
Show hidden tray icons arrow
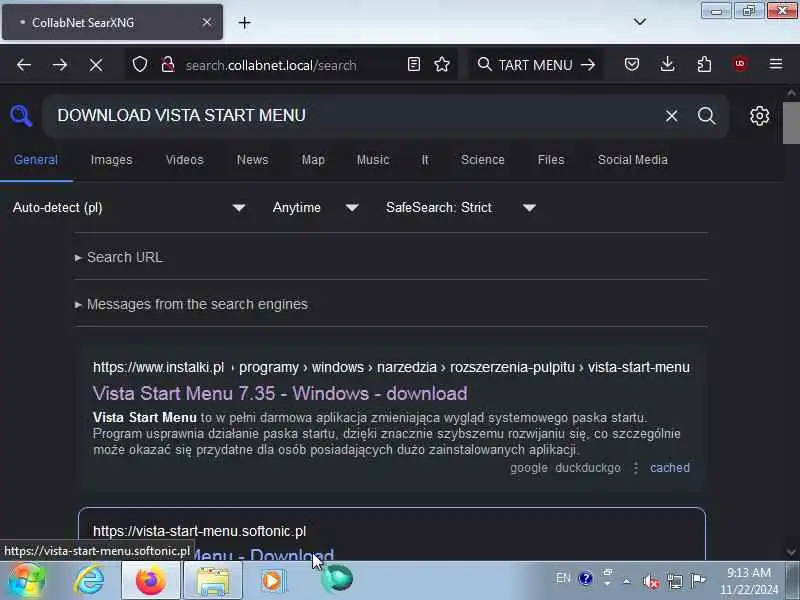pos(627,581)
